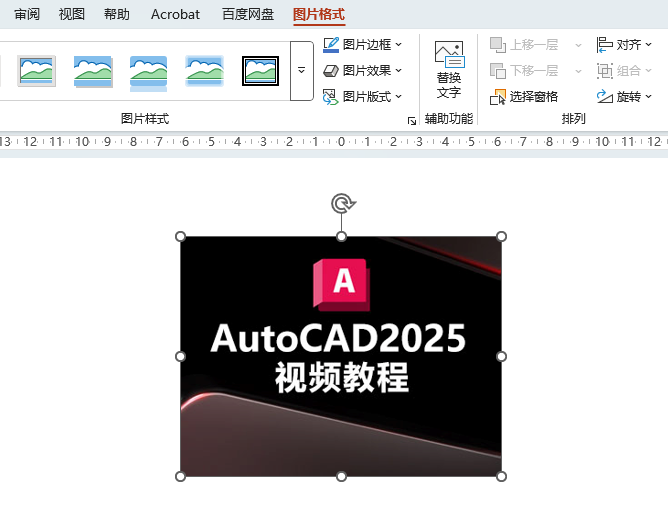Open the 图片版式 dropdown arrow
This screenshot has width=668, height=528.
(398, 96)
